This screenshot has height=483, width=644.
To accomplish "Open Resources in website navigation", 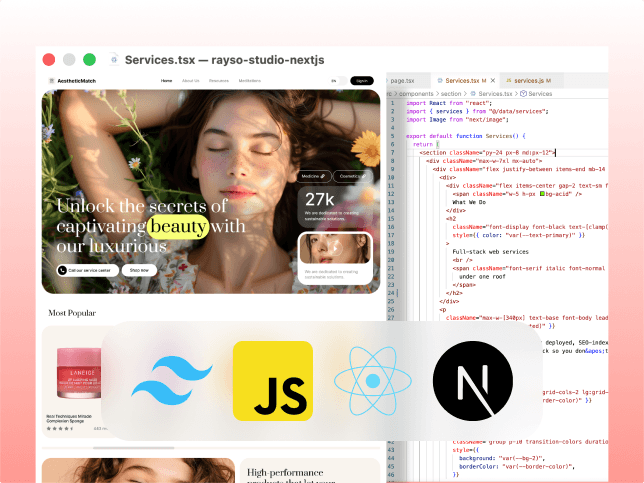I will coord(219,81).
